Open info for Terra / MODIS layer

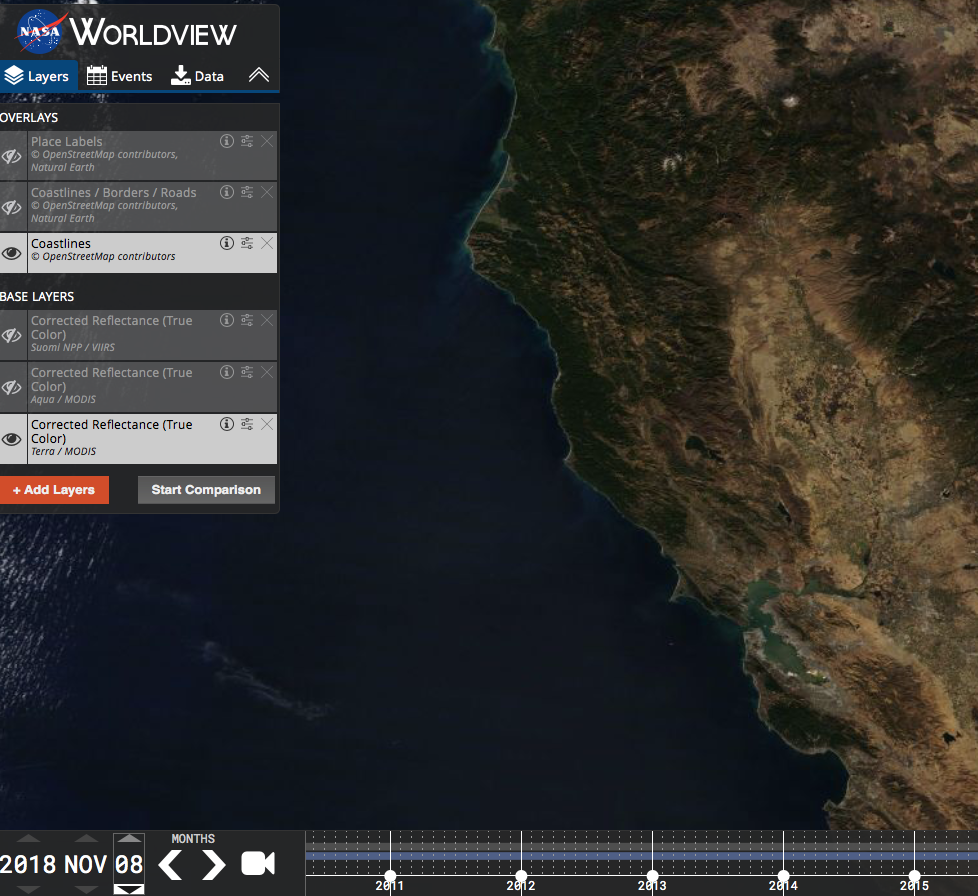227,424
